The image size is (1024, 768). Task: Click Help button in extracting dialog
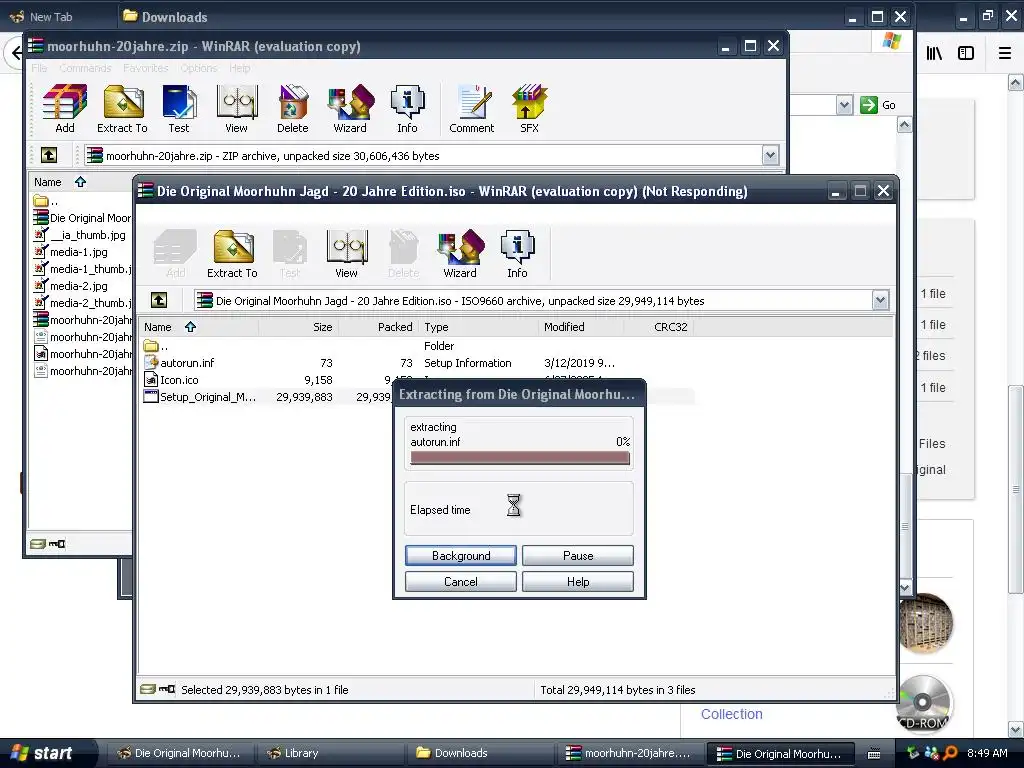click(x=578, y=582)
